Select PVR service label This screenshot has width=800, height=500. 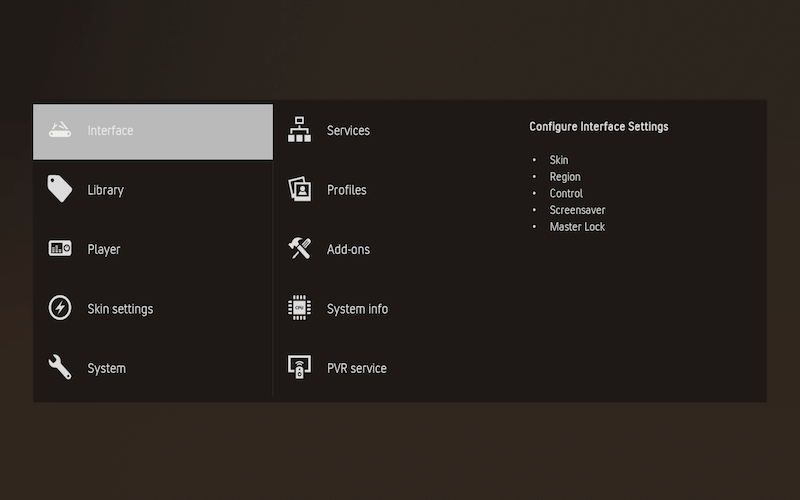357,368
